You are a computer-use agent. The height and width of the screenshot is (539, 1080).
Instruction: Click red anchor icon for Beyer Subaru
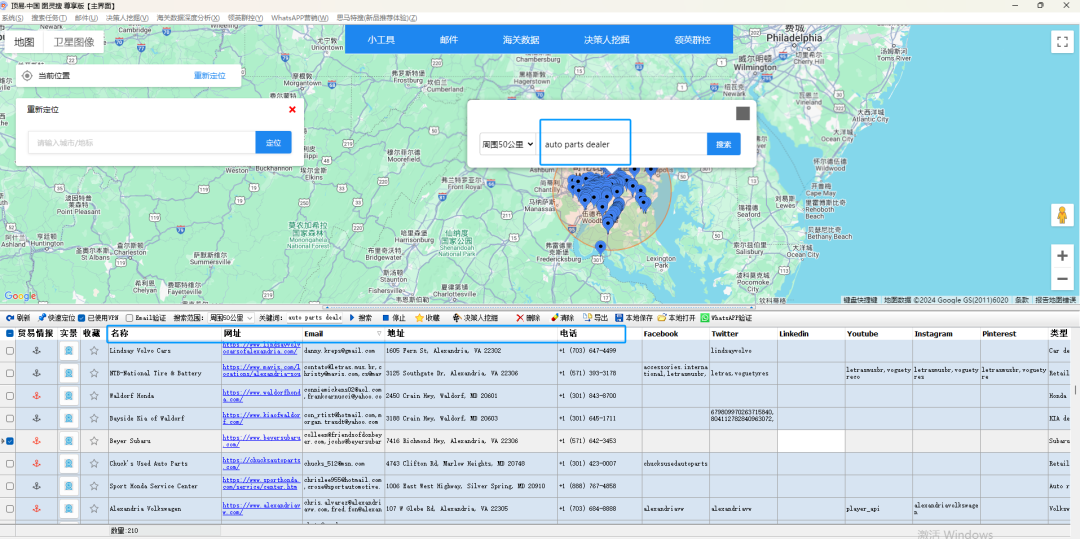(38, 441)
